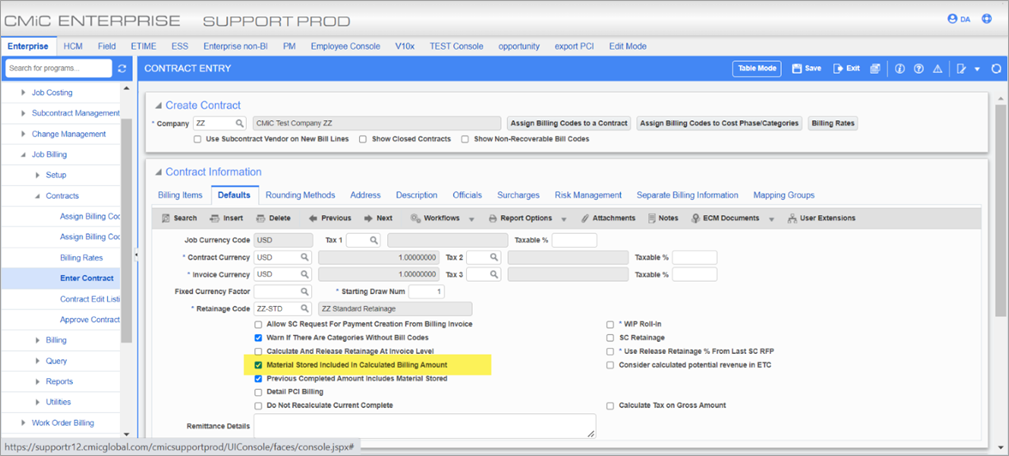Click the Save icon in the header
Viewport: 1009px width, 456px height.
[x=796, y=68]
